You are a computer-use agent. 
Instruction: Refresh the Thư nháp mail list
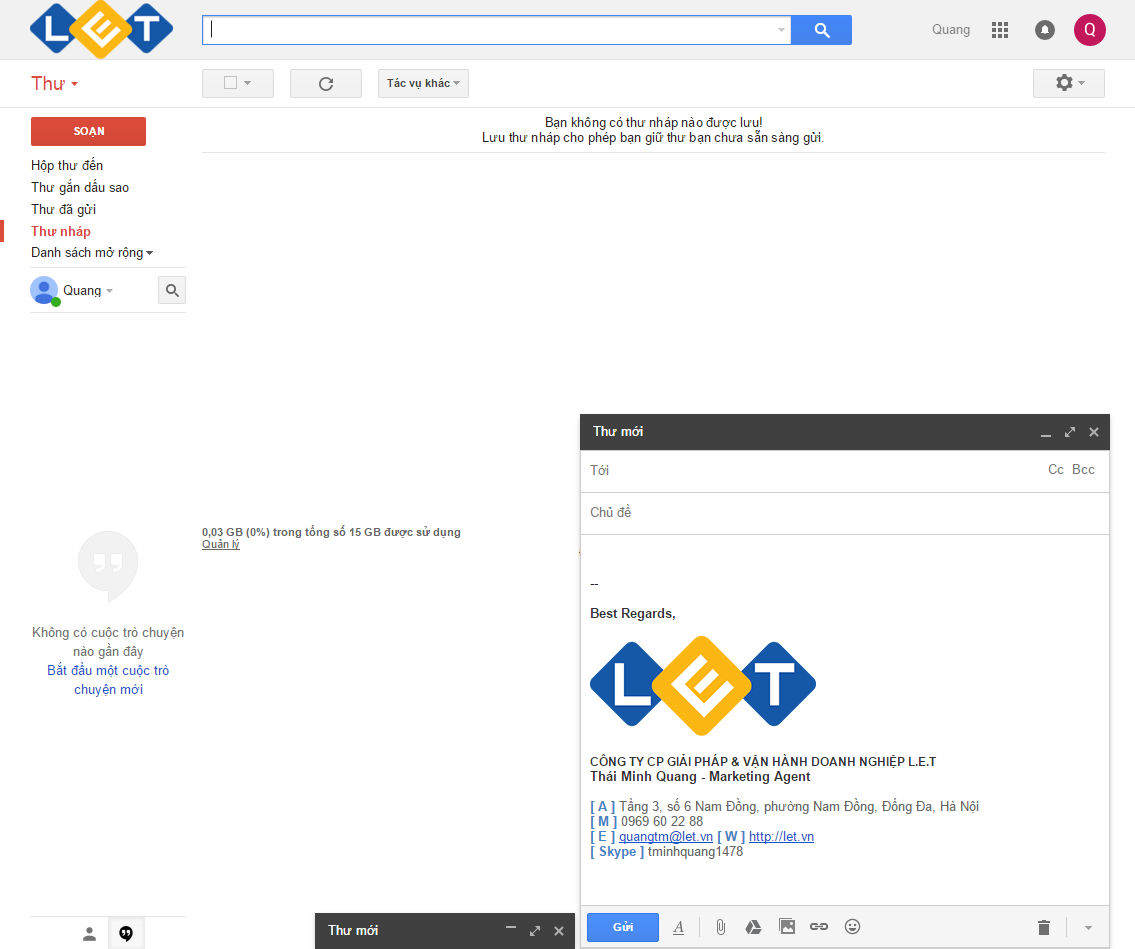pos(325,83)
